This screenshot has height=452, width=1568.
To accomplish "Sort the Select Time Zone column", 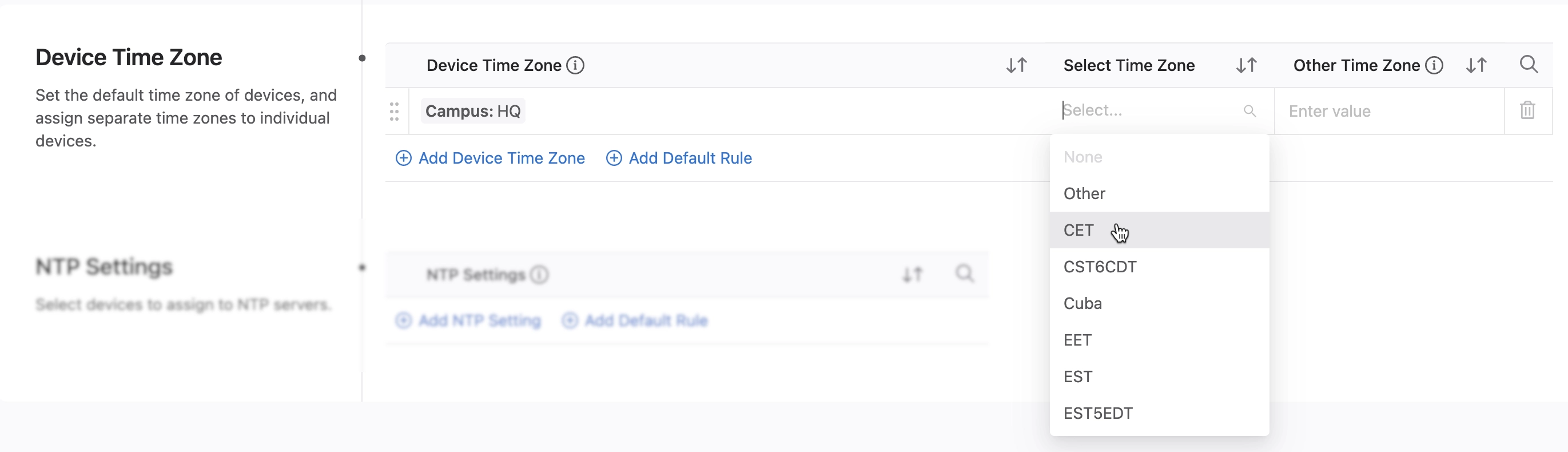I will point(1246,65).
